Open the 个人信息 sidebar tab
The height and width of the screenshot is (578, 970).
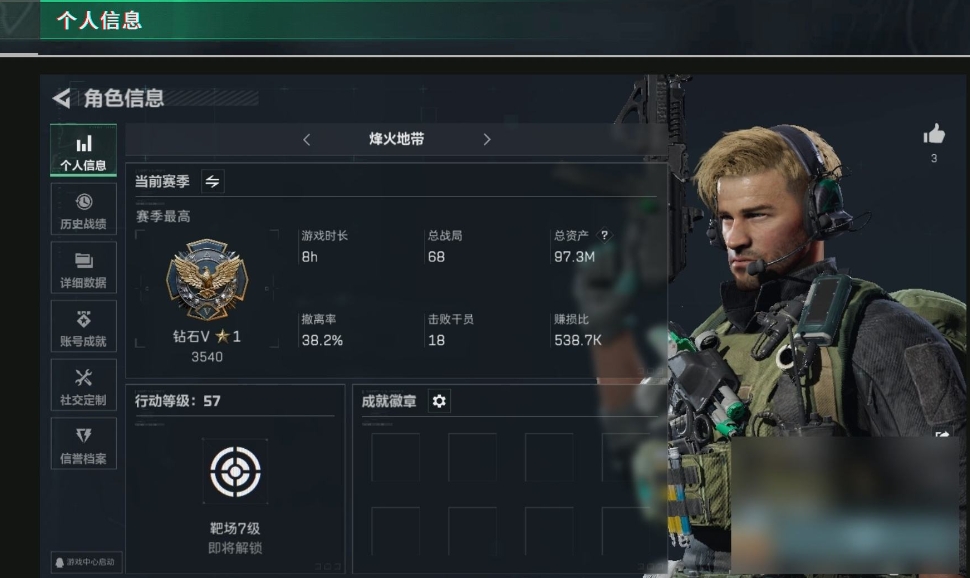click(84, 150)
